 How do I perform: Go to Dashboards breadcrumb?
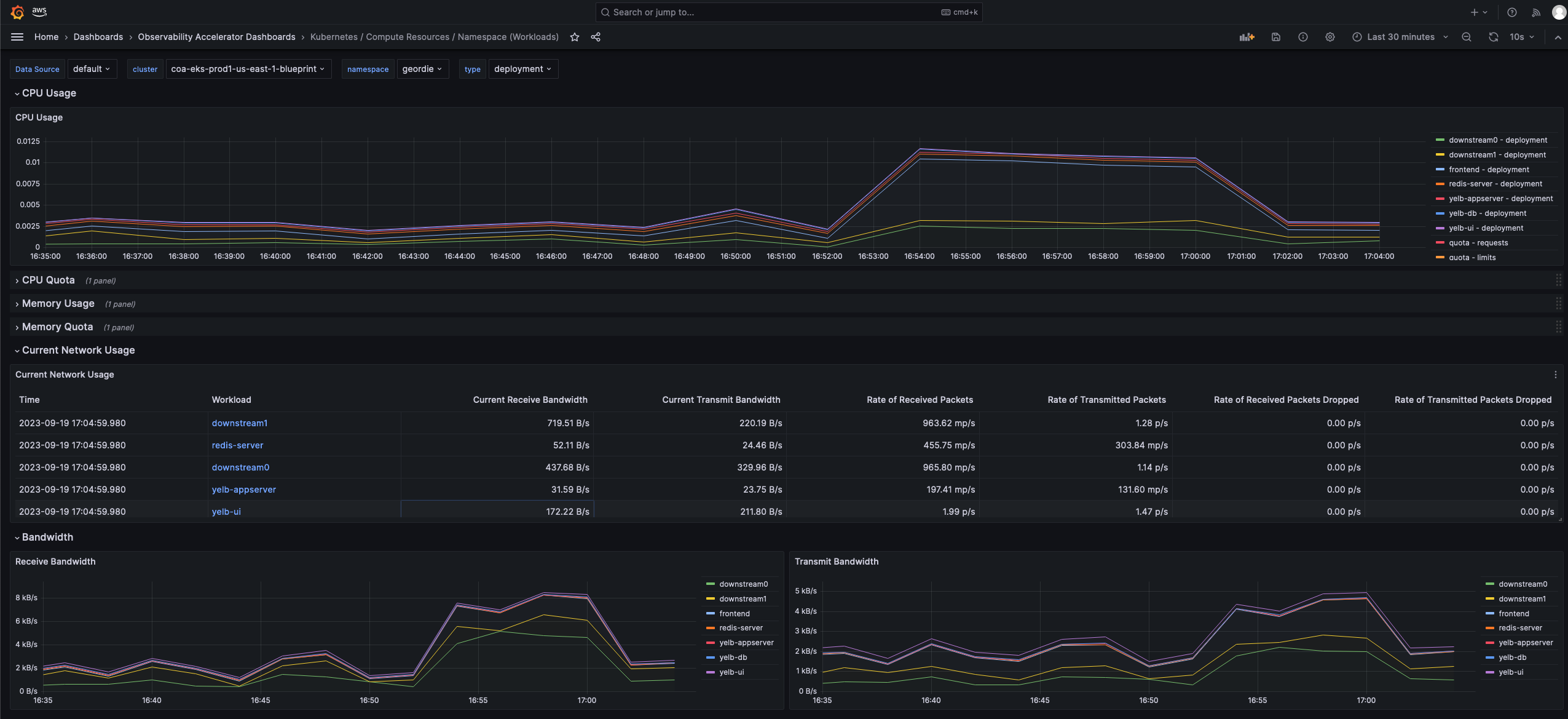pos(98,37)
